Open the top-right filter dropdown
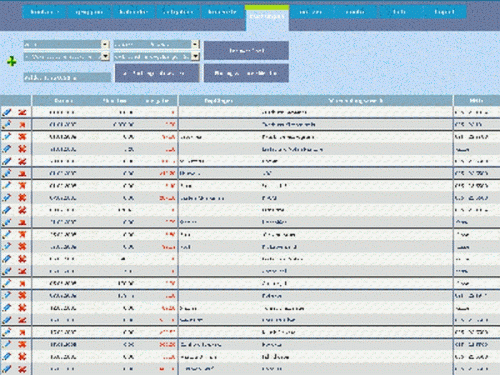The height and width of the screenshot is (375, 500). (x=156, y=44)
